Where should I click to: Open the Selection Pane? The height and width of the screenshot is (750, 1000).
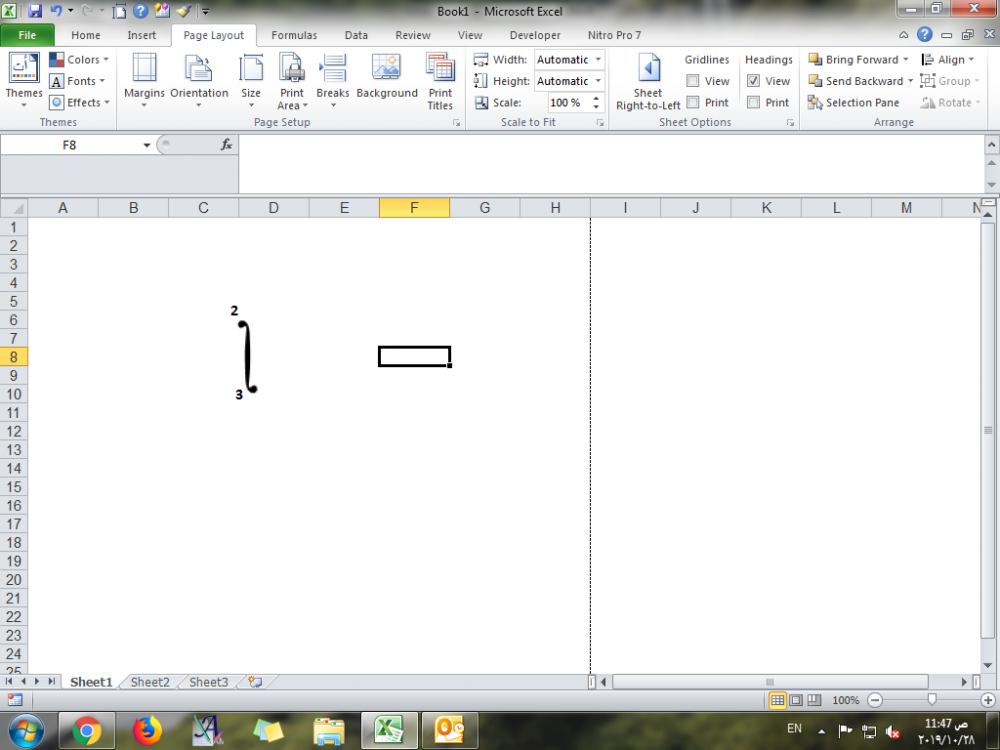(x=853, y=103)
